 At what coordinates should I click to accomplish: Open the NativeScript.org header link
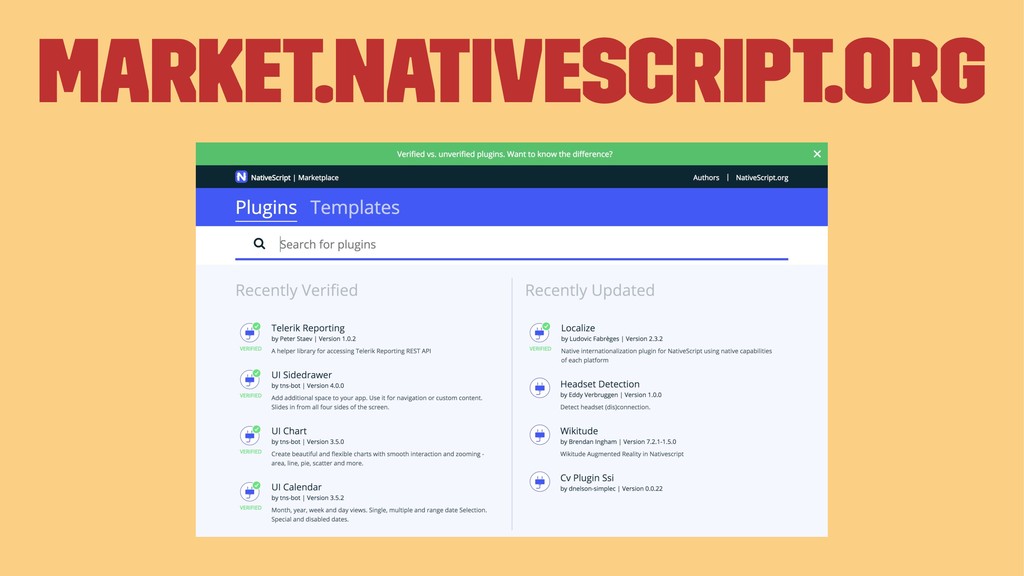pyautogui.click(x=761, y=178)
